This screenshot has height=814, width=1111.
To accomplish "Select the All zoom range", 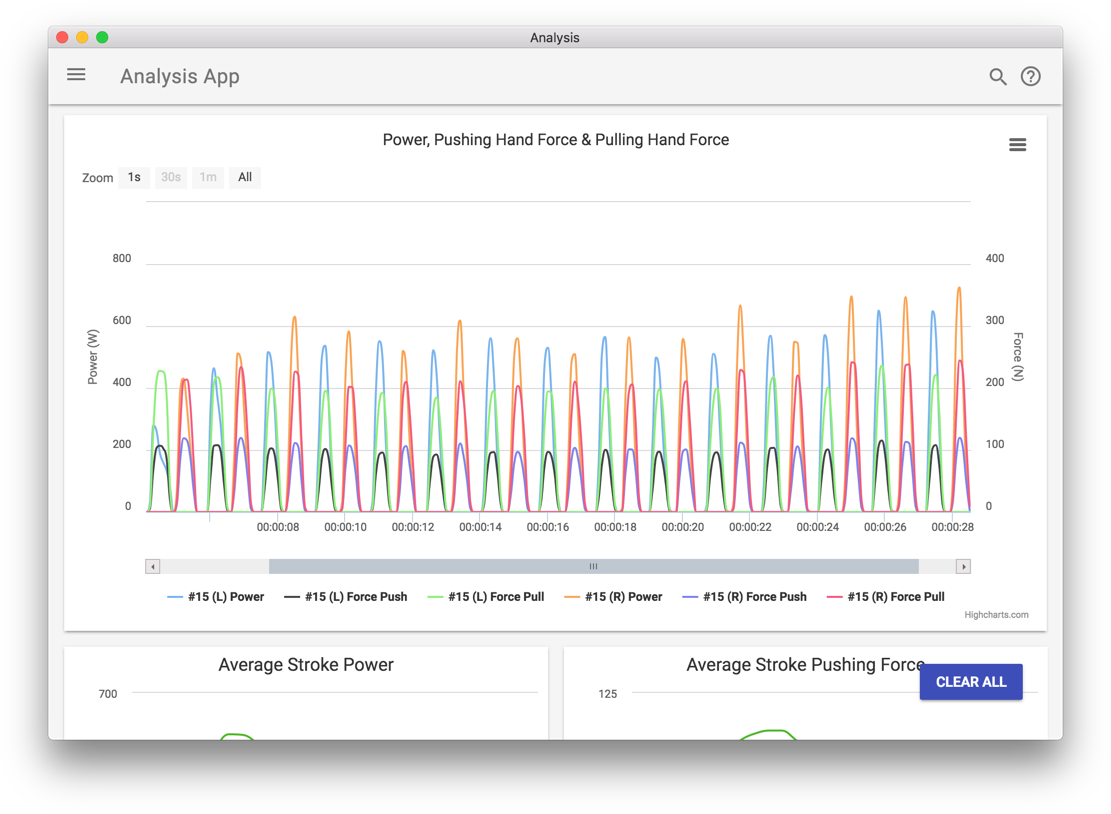I will coord(245,177).
